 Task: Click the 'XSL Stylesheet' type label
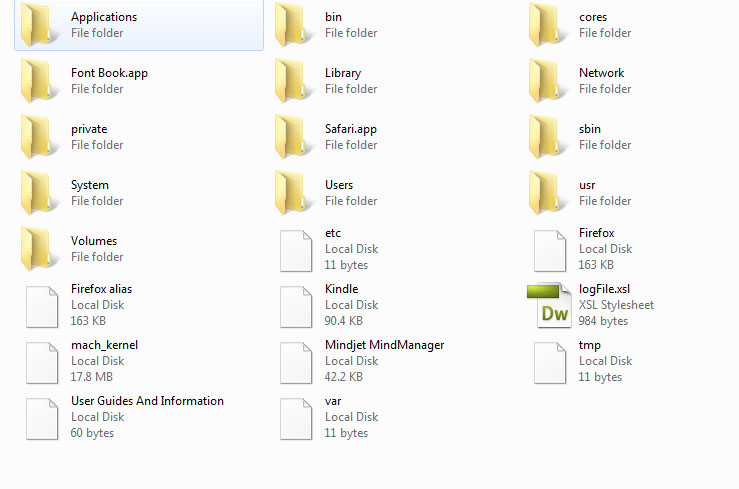point(616,305)
